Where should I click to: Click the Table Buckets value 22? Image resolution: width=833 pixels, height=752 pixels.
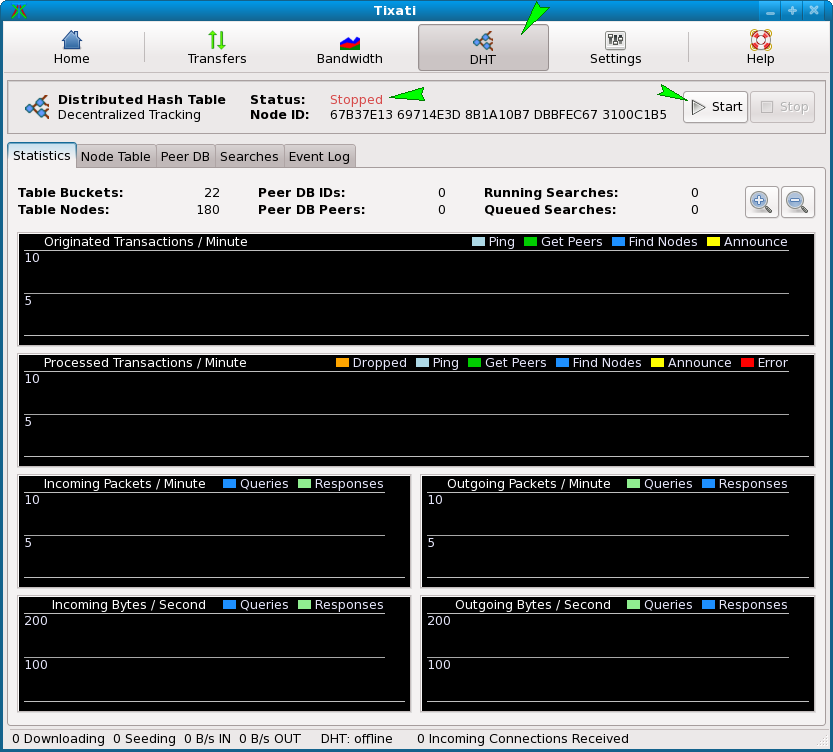click(211, 193)
